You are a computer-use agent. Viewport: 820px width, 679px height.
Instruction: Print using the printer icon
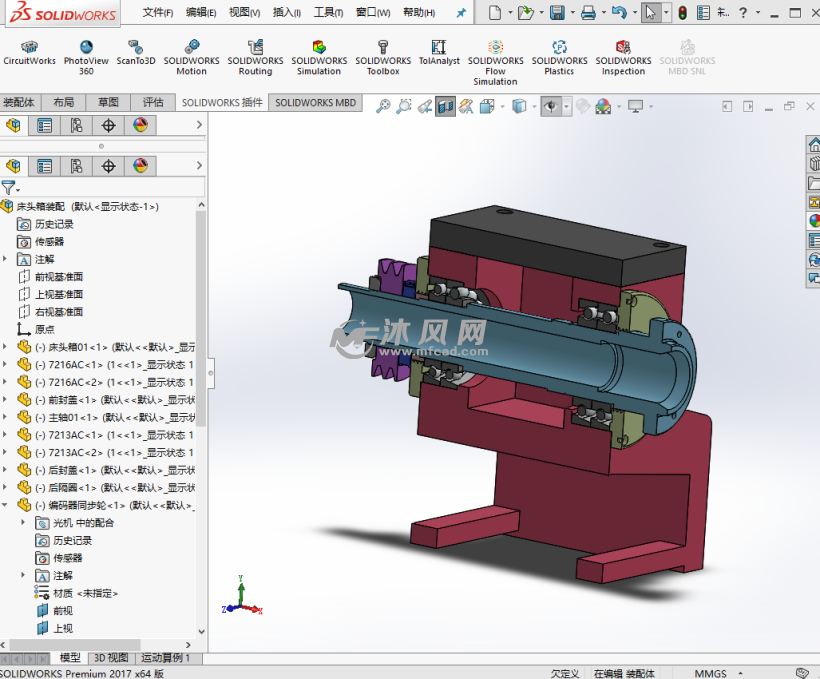(588, 13)
